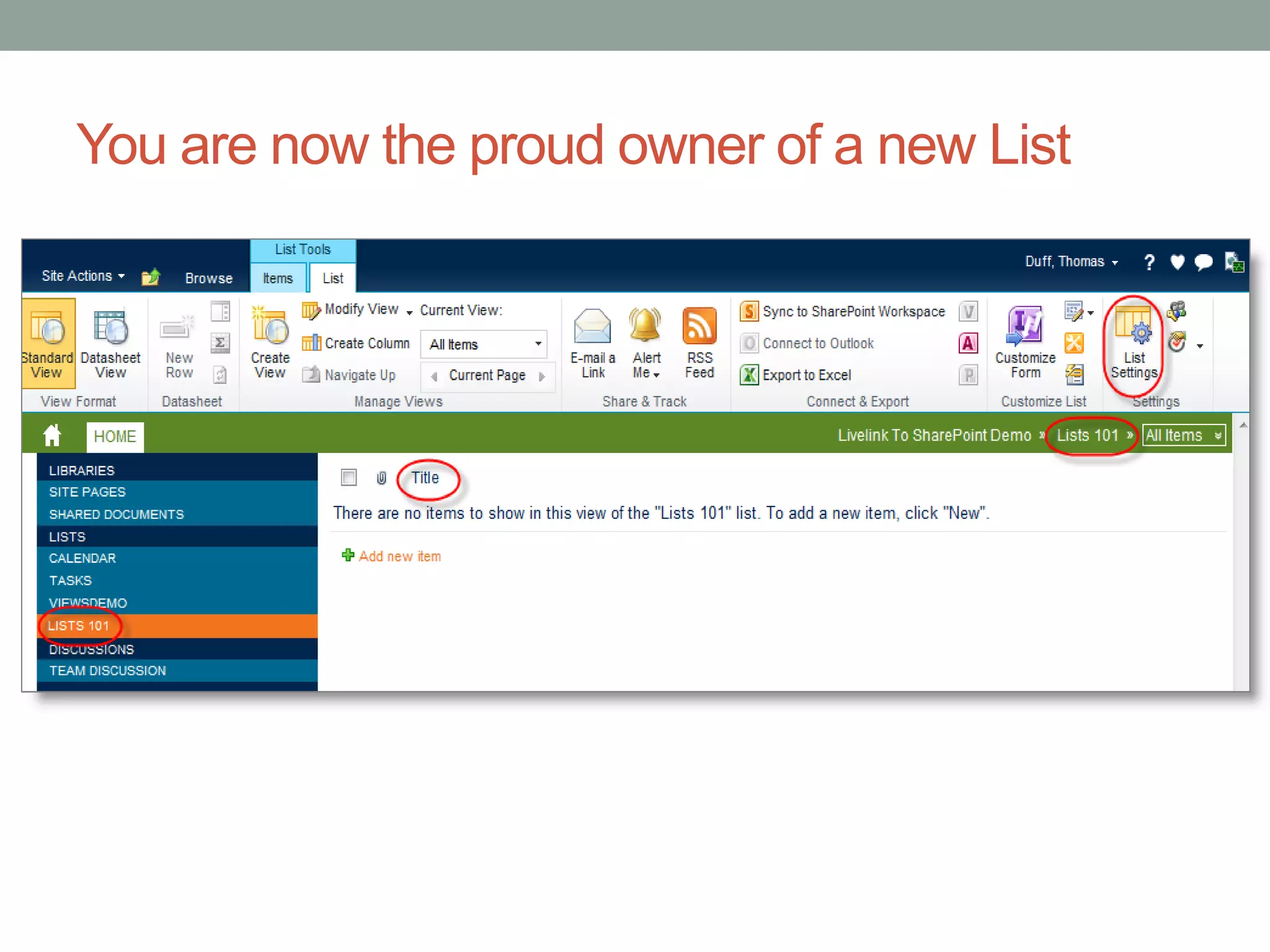Open the Current View All Items dropdown

(484, 344)
